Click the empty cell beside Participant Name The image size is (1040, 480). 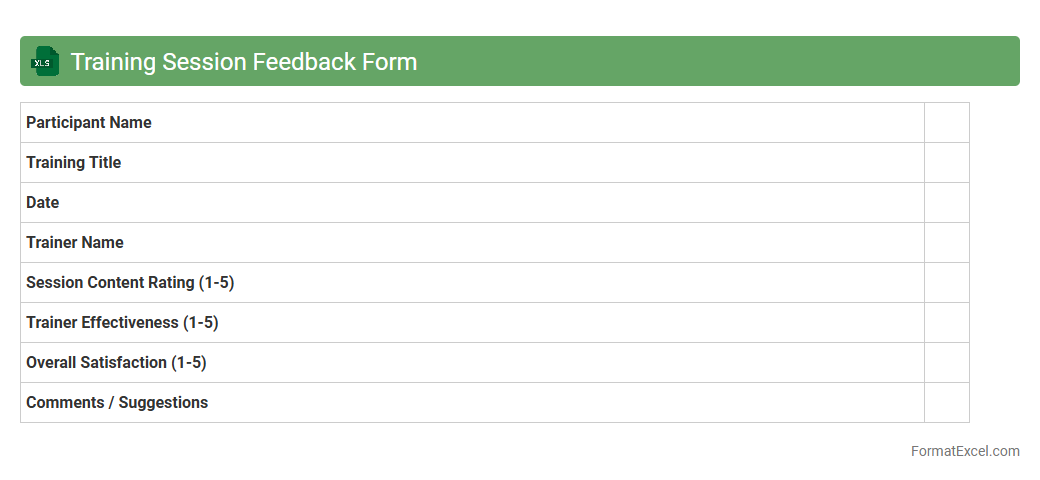point(946,123)
